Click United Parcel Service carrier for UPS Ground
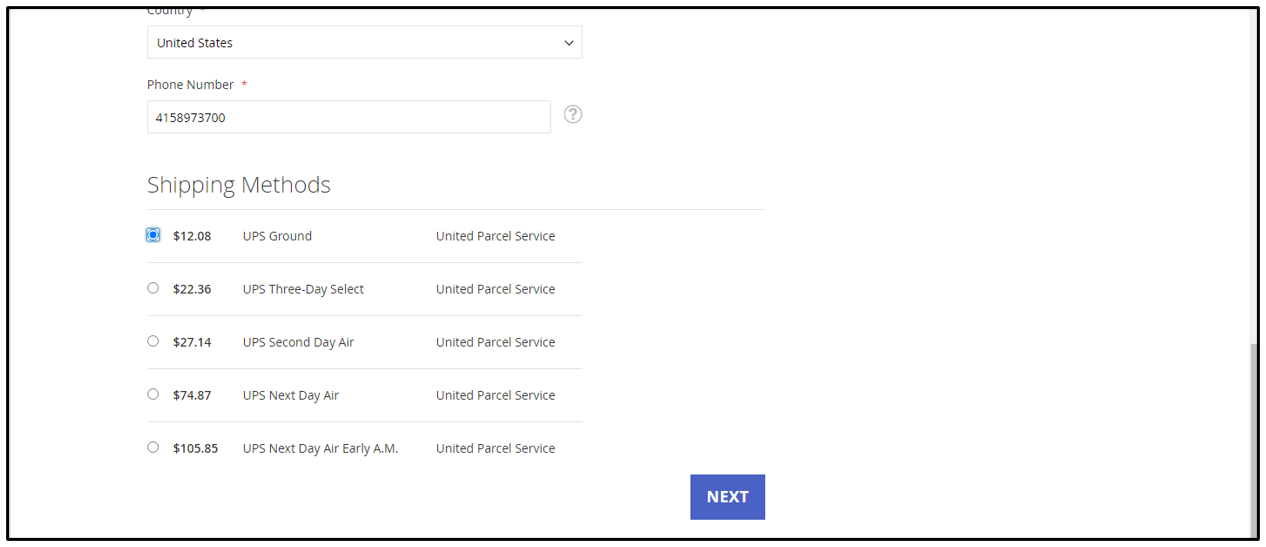 coord(495,236)
